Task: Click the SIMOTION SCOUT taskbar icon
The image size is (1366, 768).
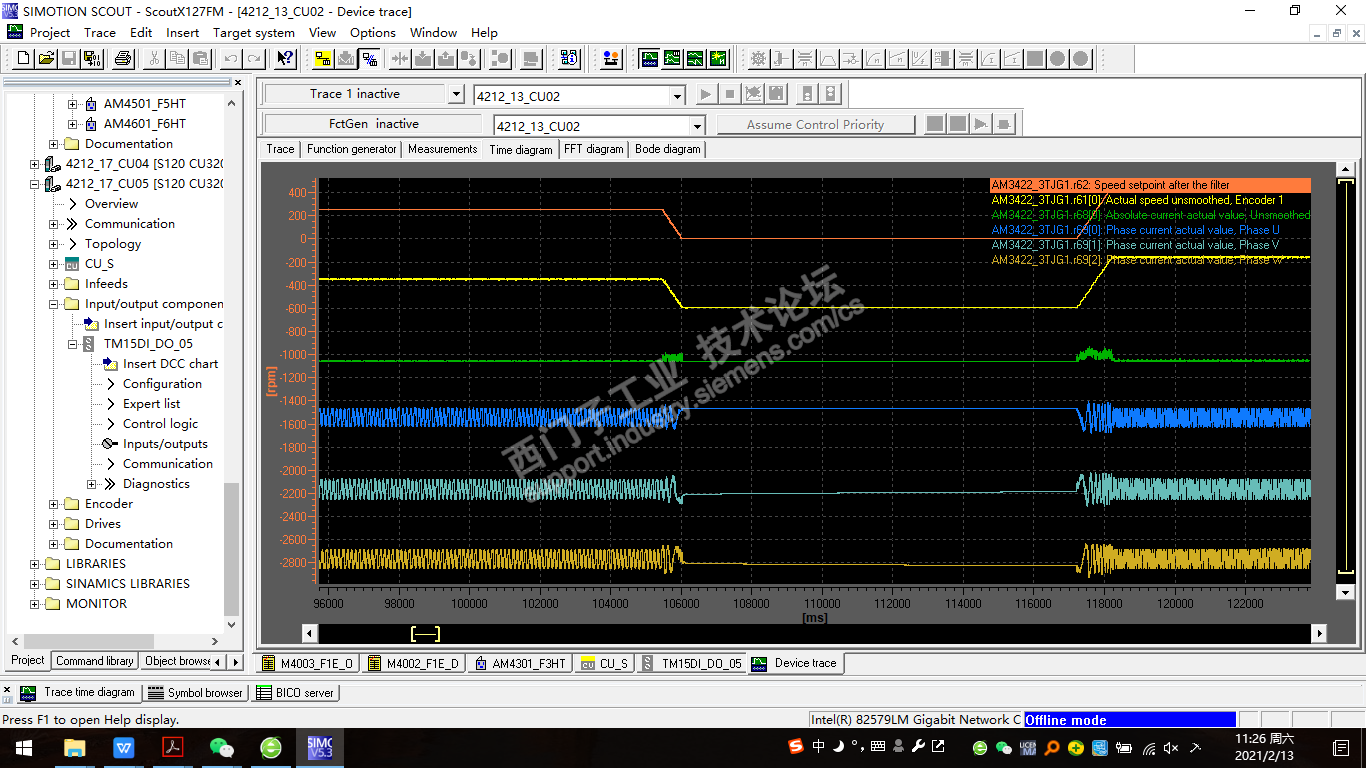Action: (320, 747)
